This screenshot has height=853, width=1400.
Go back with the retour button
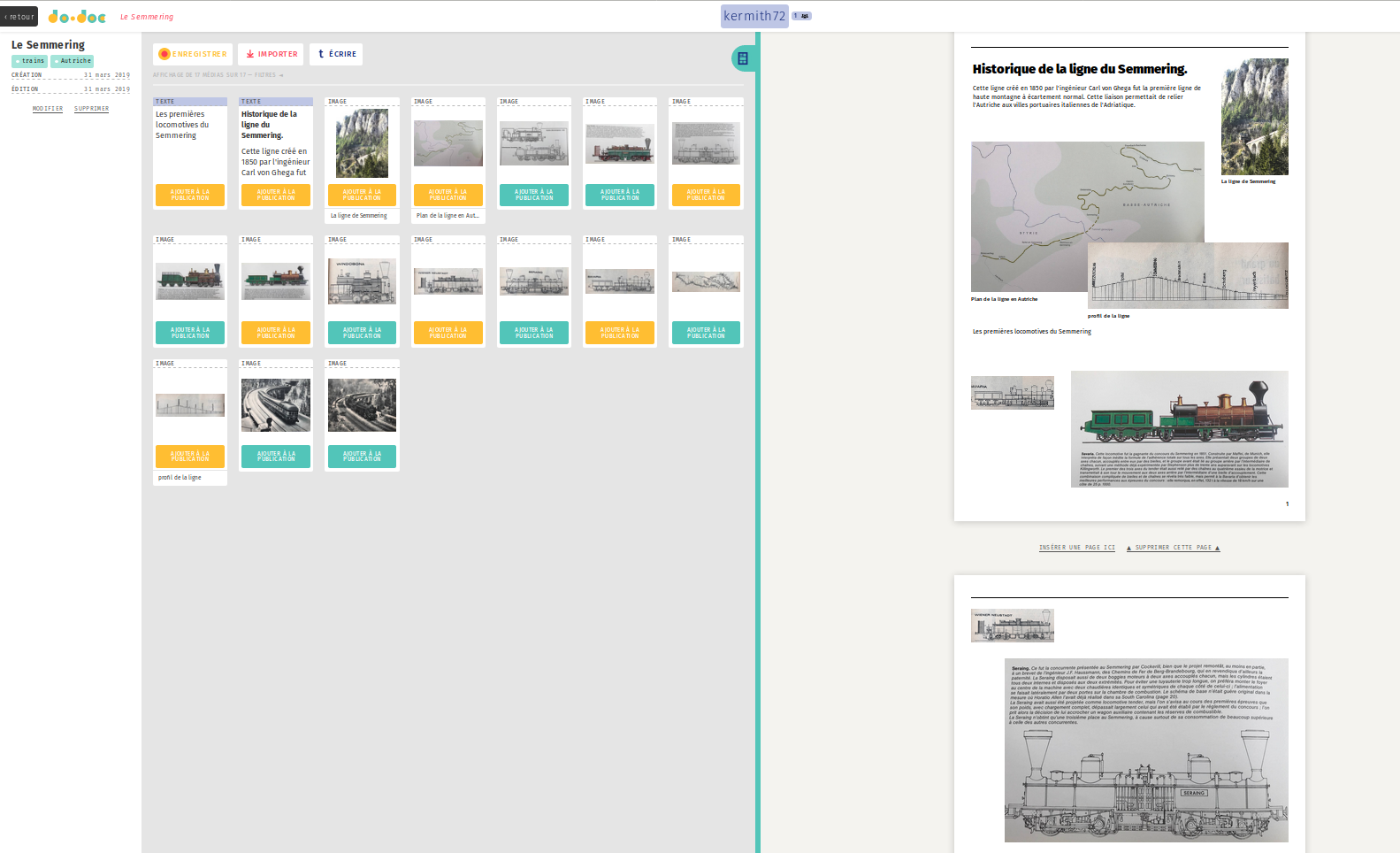coord(19,17)
